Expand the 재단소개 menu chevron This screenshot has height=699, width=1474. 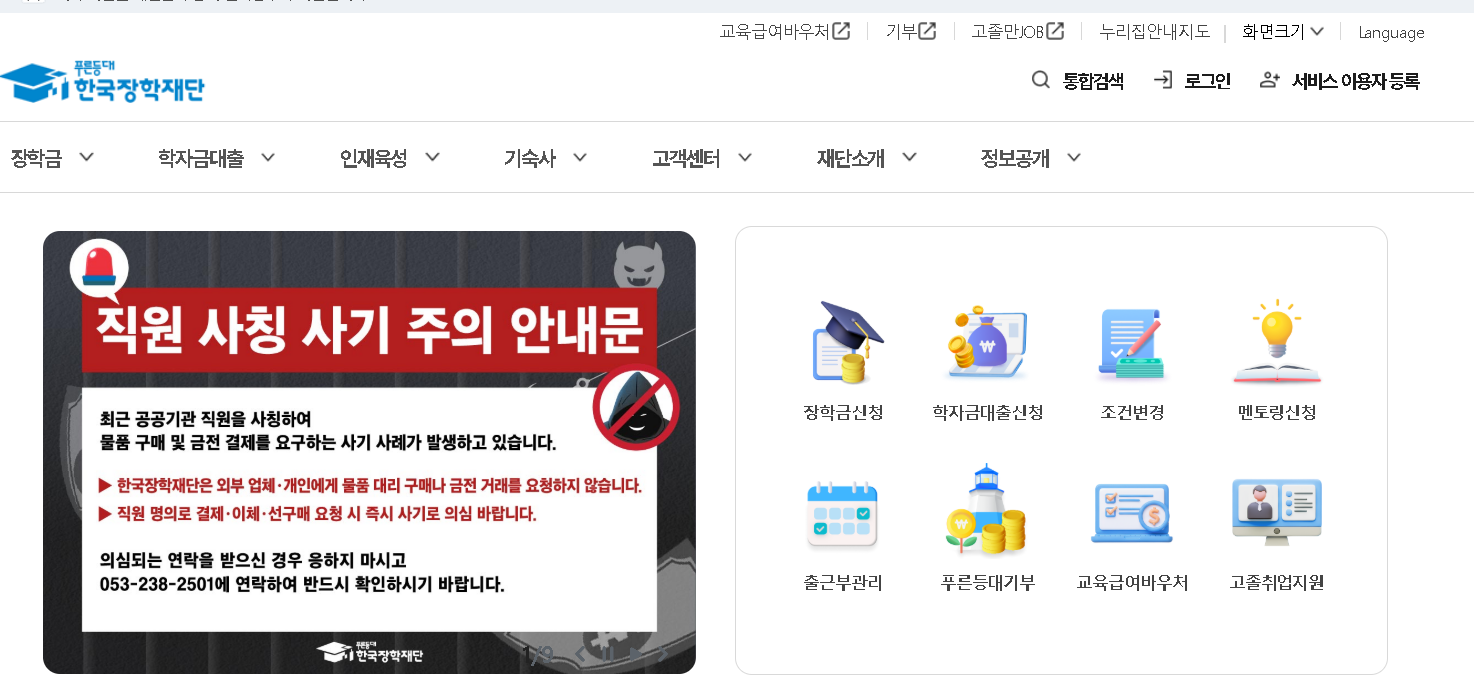(x=909, y=157)
